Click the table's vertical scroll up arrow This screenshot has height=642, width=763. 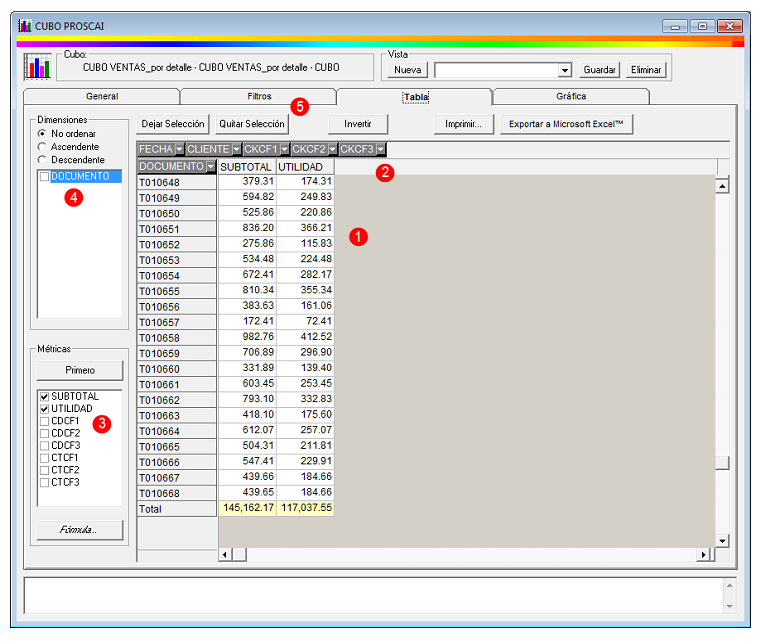tap(722, 186)
